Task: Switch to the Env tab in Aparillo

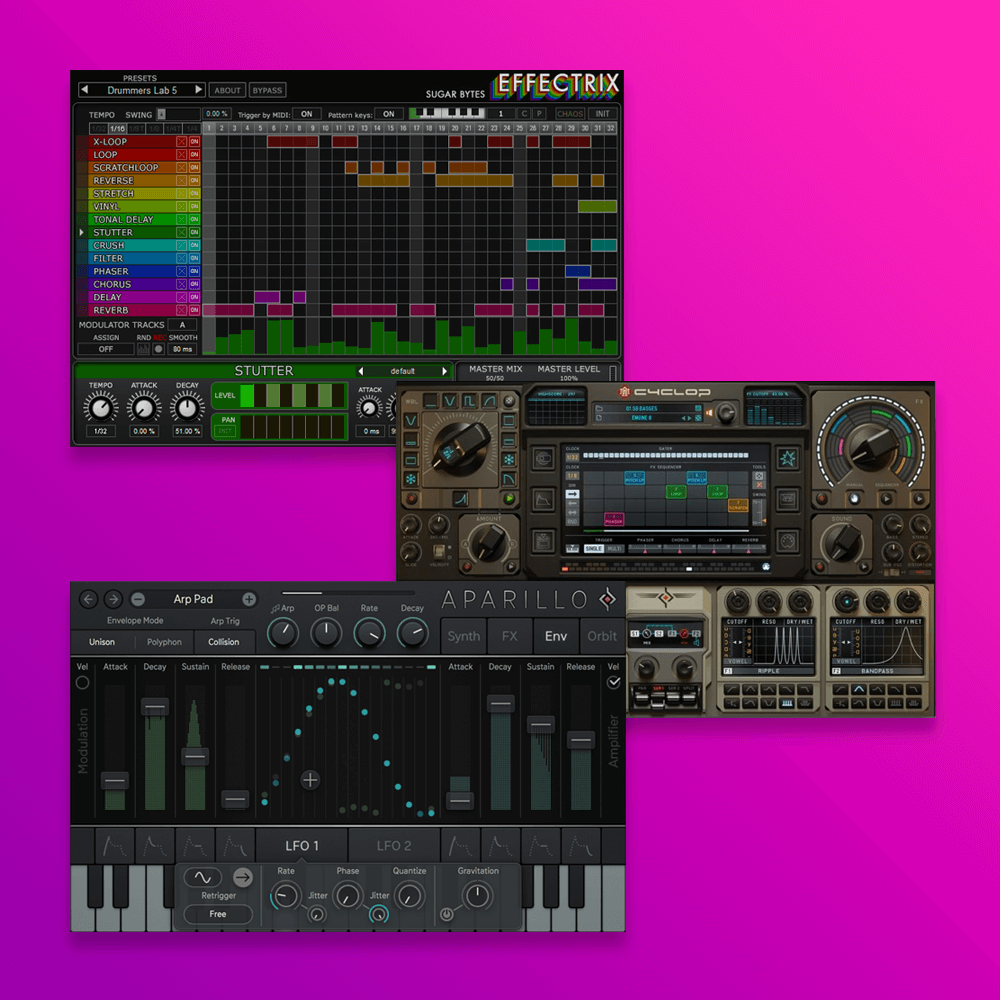Action: [x=555, y=636]
